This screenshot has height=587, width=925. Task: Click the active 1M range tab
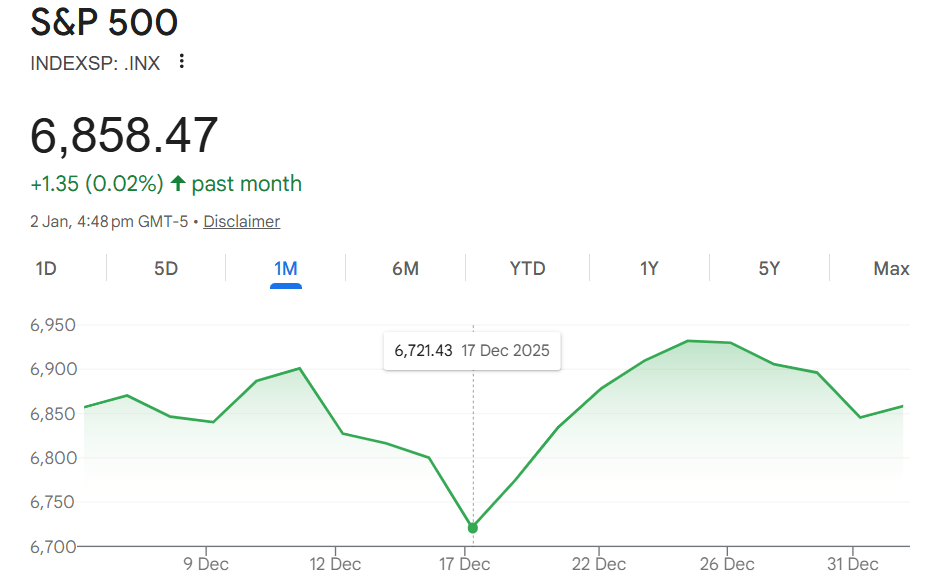click(286, 268)
